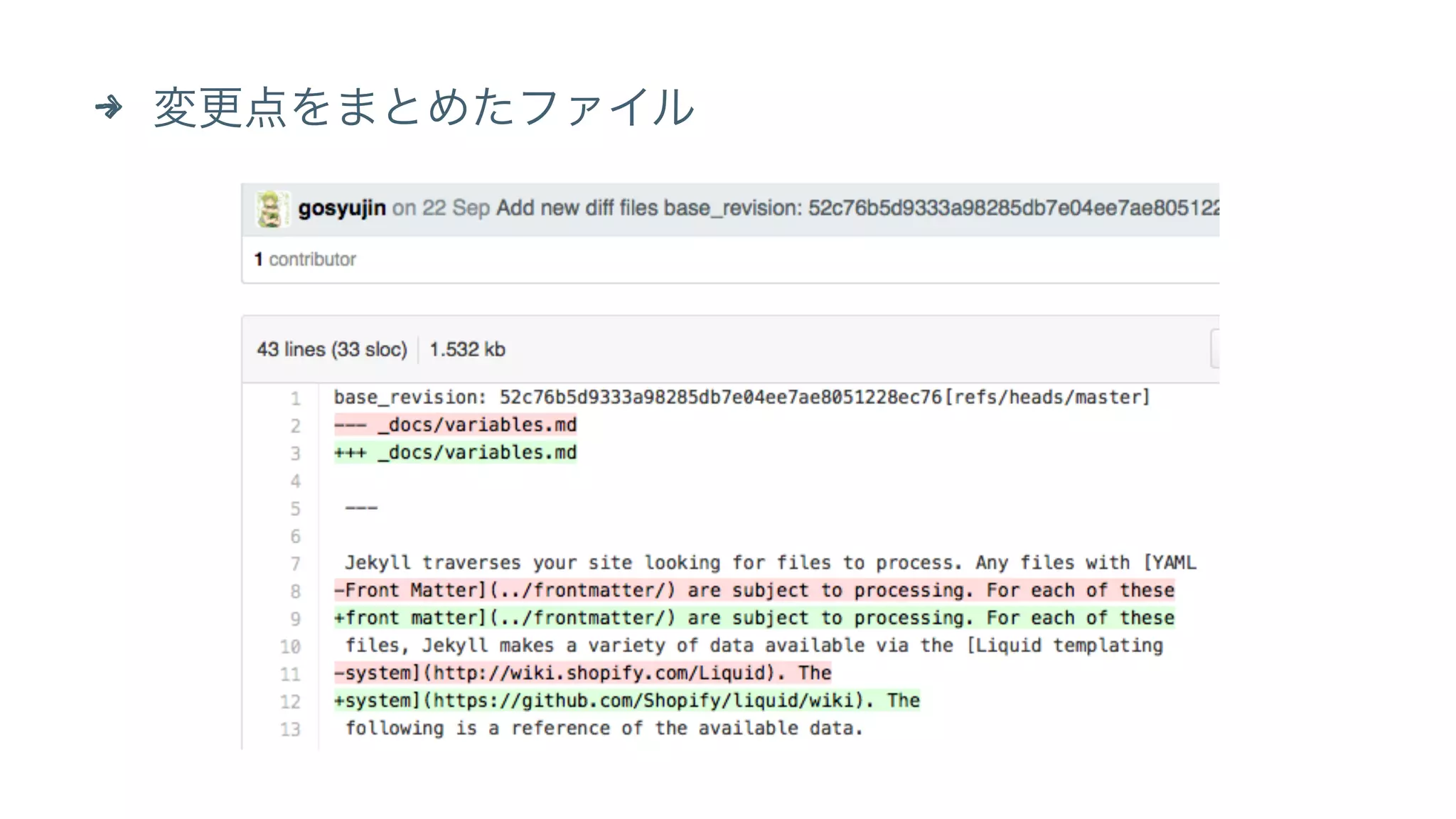Image resolution: width=1456 pixels, height=819 pixels.
Task: Select line number 5 in the gutter
Action: point(295,509)
